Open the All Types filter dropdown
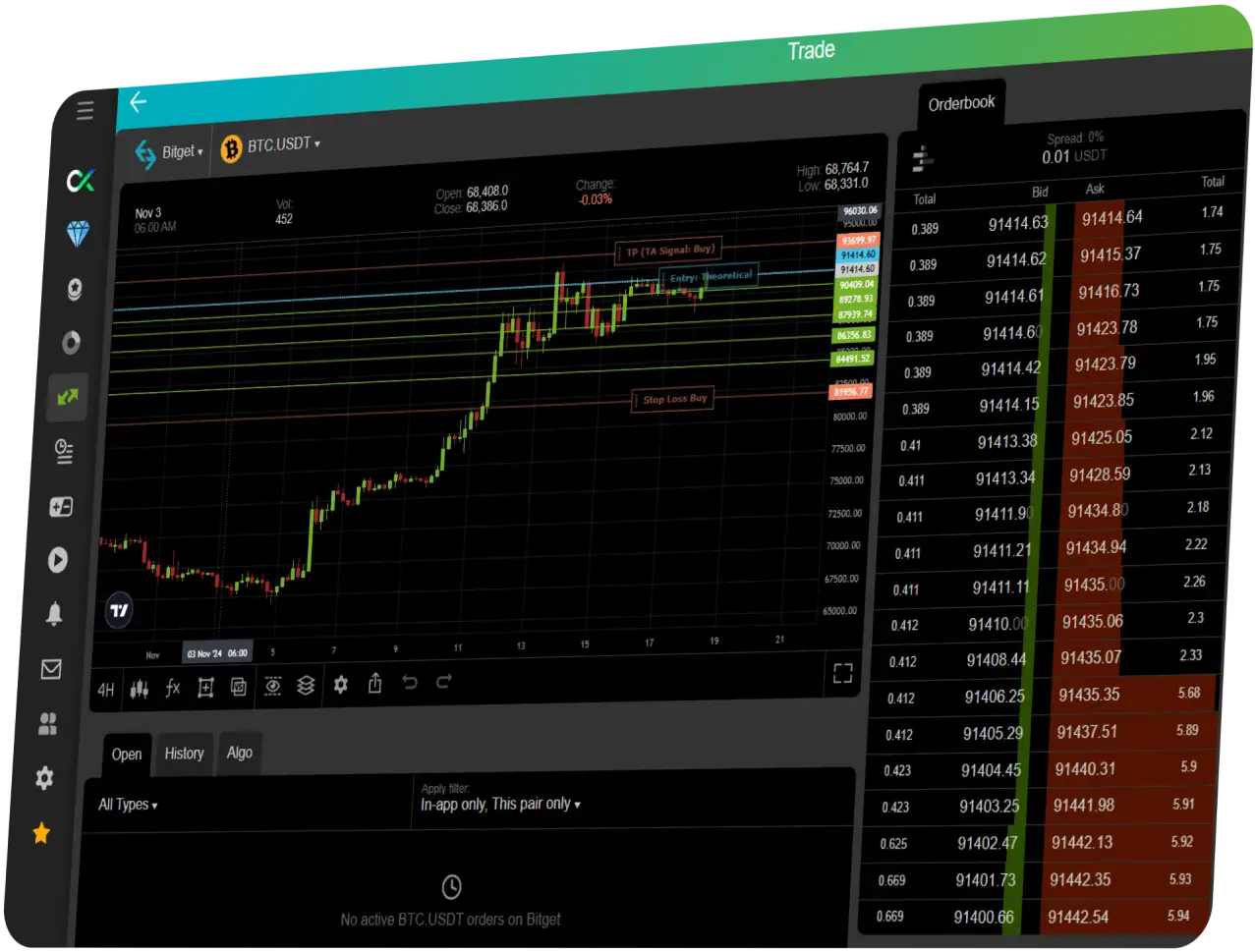 (x=127, y=804)
